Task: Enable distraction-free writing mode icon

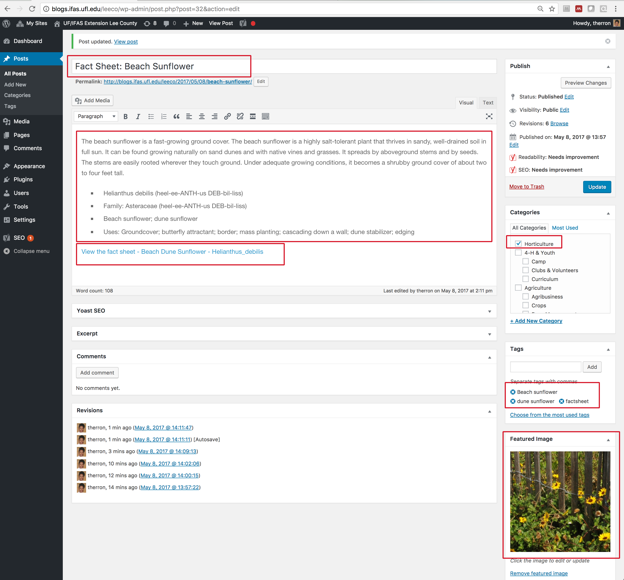Action: [489, 117]
